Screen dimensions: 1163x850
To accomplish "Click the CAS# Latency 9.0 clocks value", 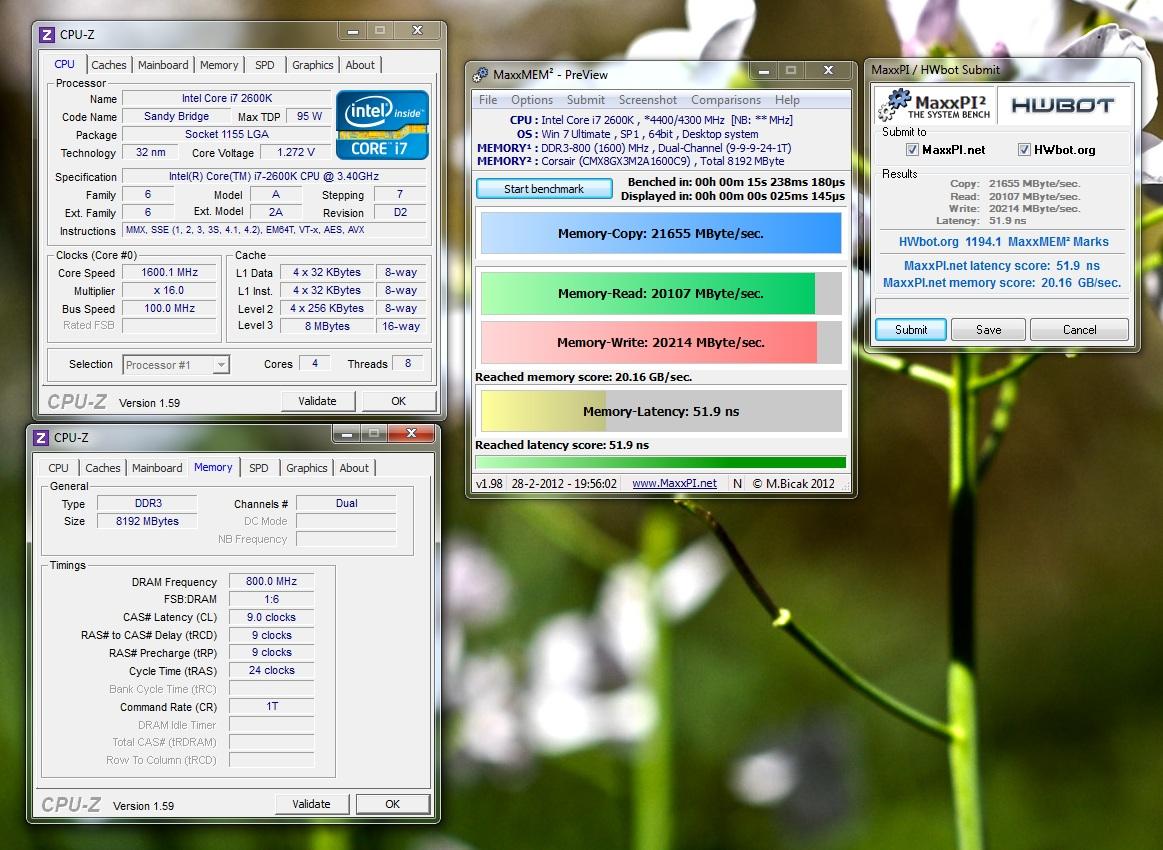I will tap(271, 617).
